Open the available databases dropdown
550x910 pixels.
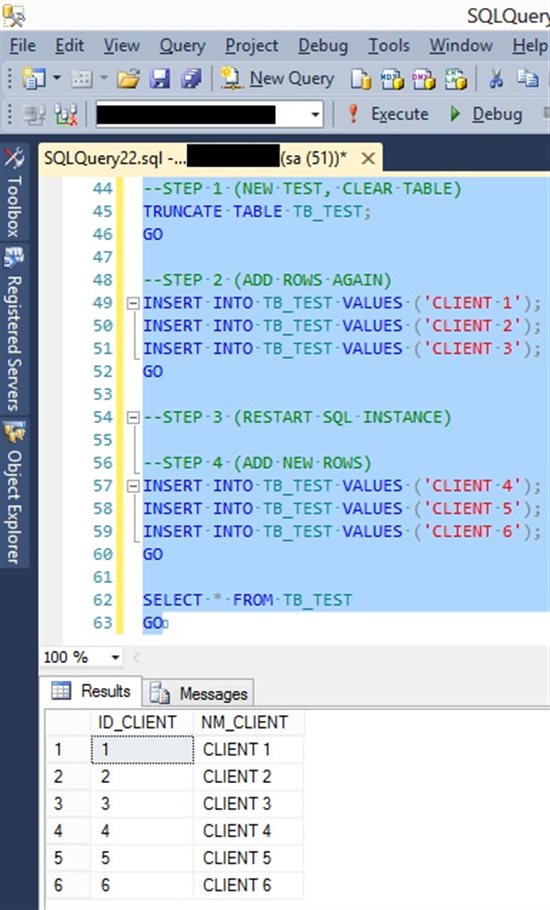315,114
